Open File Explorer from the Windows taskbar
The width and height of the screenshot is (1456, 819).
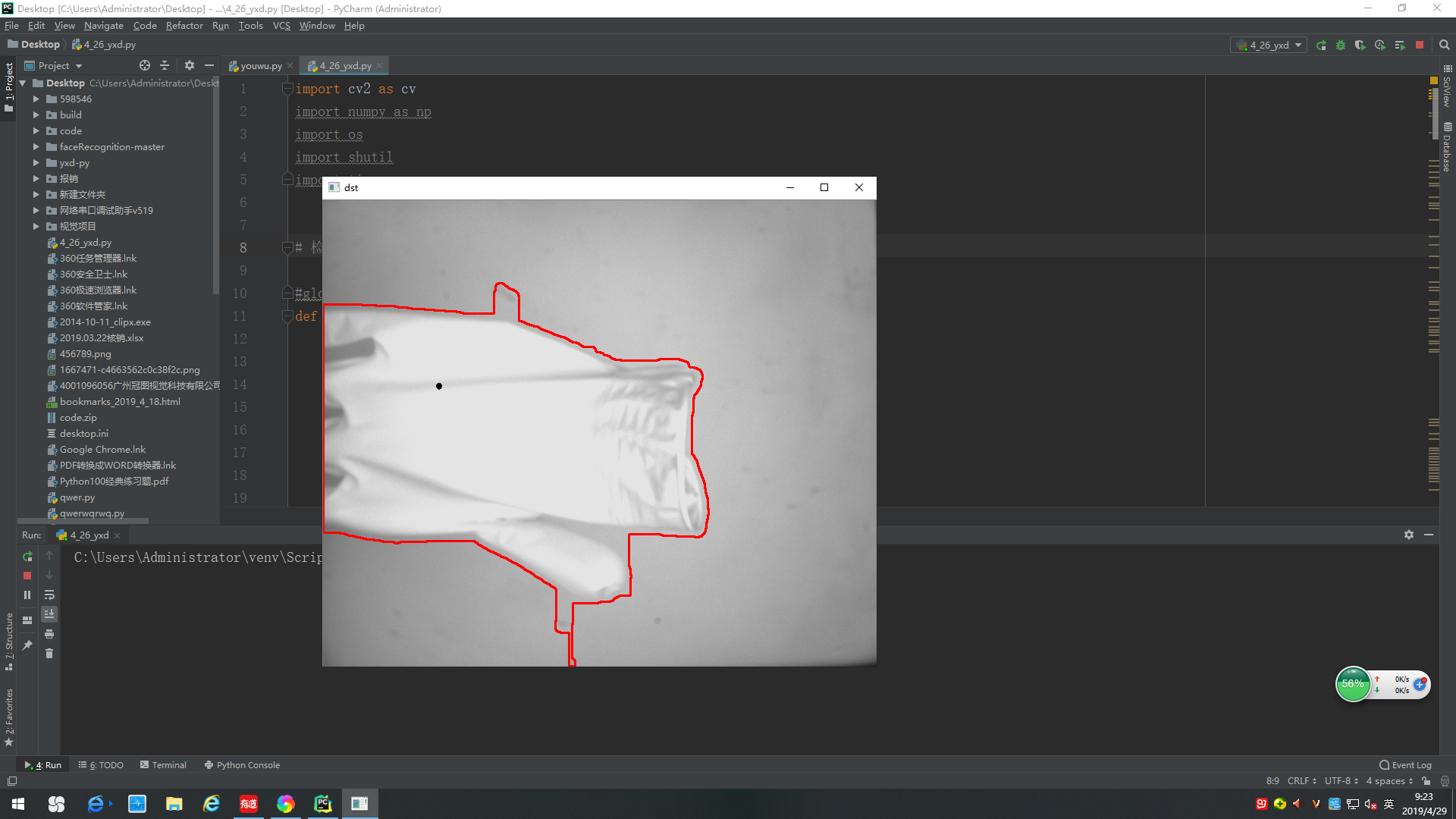(174, 804)
